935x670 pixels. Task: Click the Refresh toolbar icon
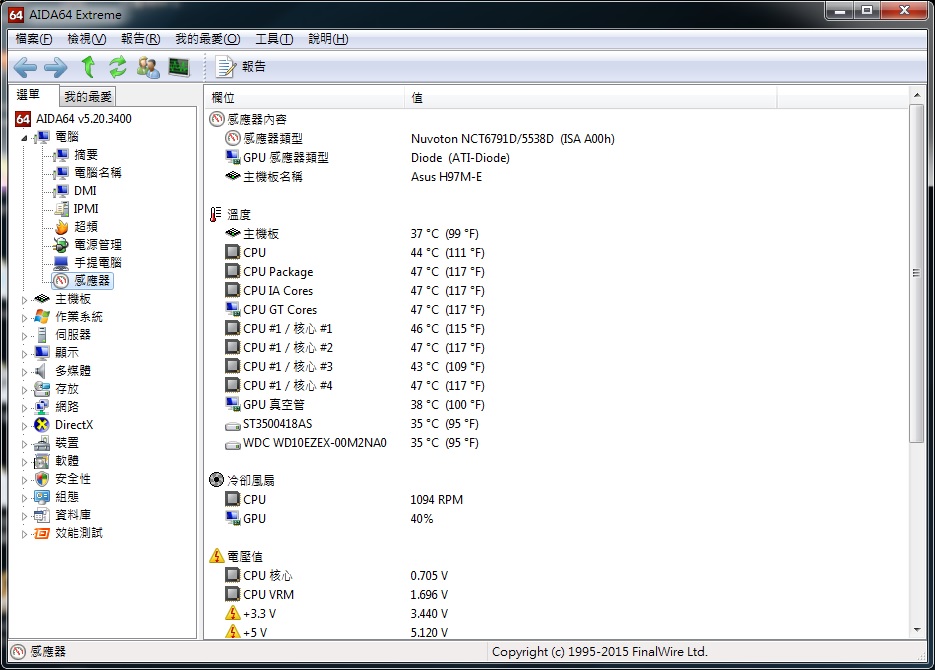click(x=117, y=67)
